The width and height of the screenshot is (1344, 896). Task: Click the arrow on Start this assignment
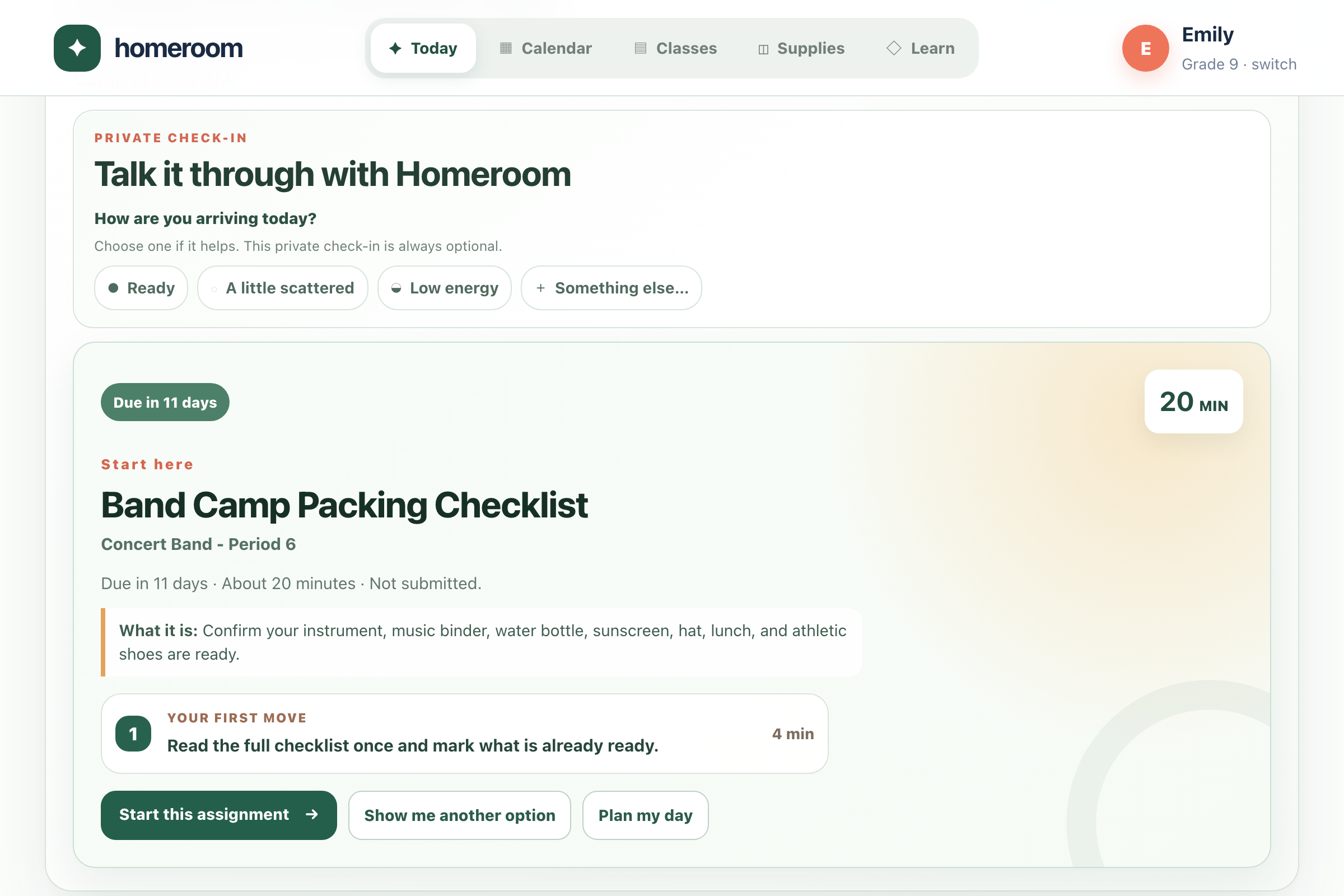coord(312,814)
